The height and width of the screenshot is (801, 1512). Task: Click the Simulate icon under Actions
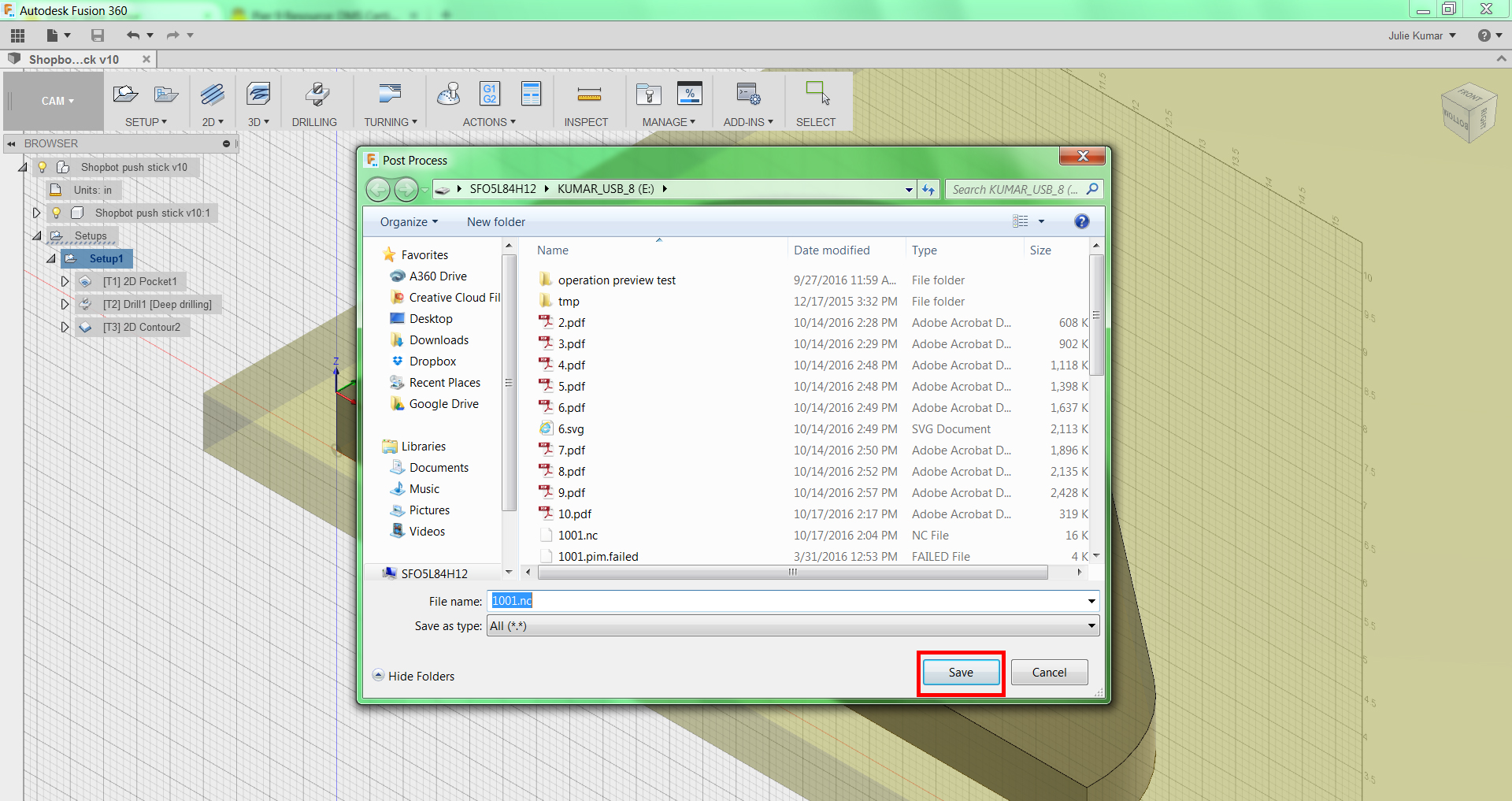[x=449, y=95]
